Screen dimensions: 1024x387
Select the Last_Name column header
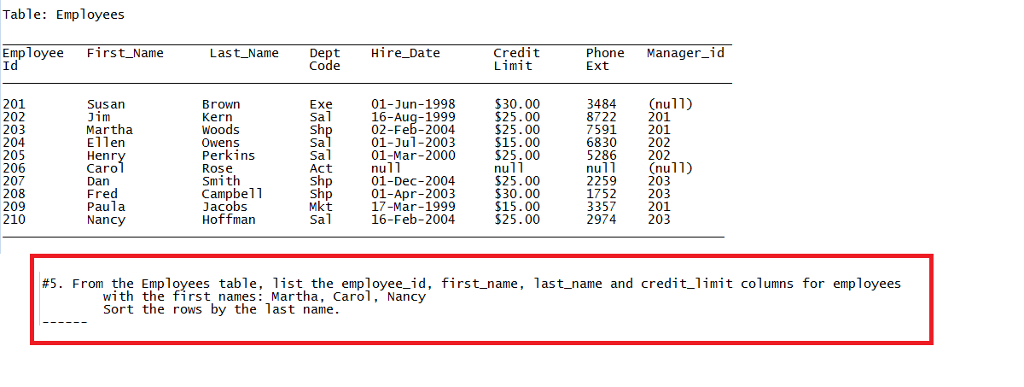point(244,54)
